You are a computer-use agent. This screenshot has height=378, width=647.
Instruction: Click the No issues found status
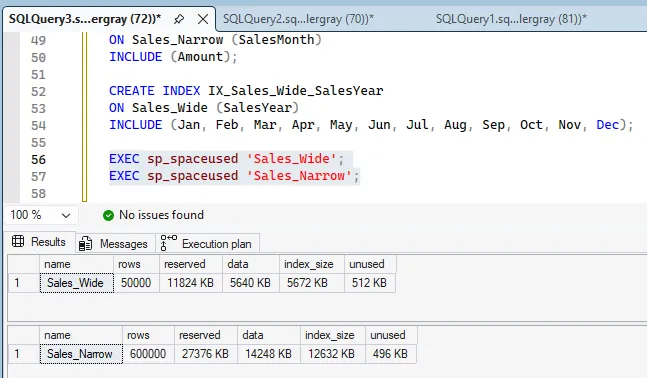coord(161,215)
